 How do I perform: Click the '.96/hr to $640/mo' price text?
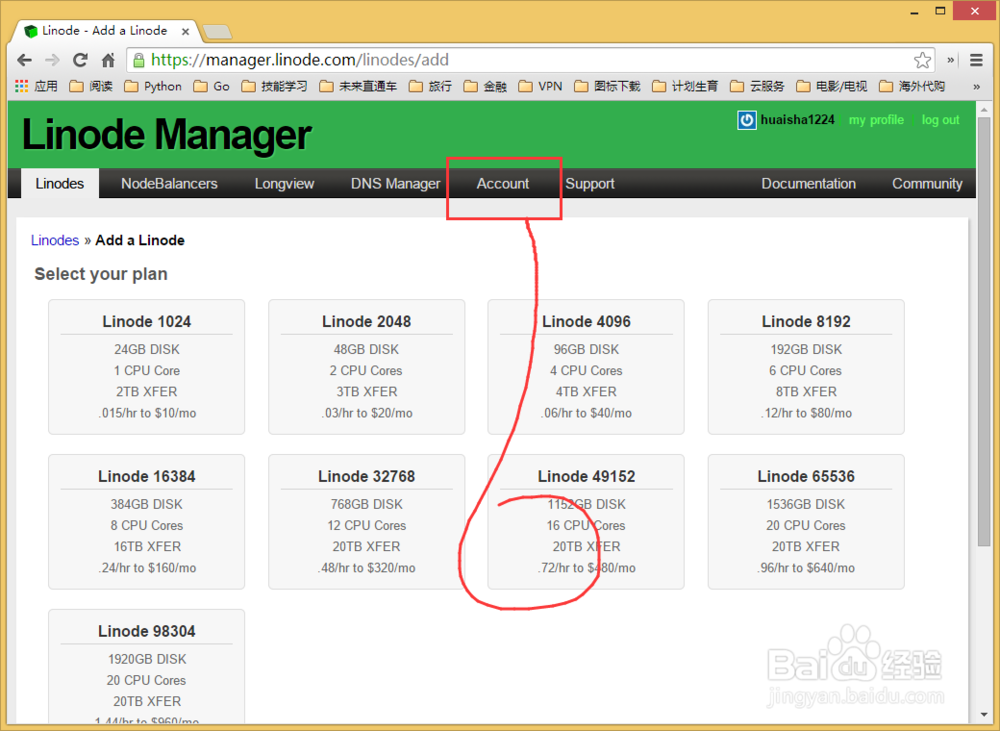tap(806, 568)
